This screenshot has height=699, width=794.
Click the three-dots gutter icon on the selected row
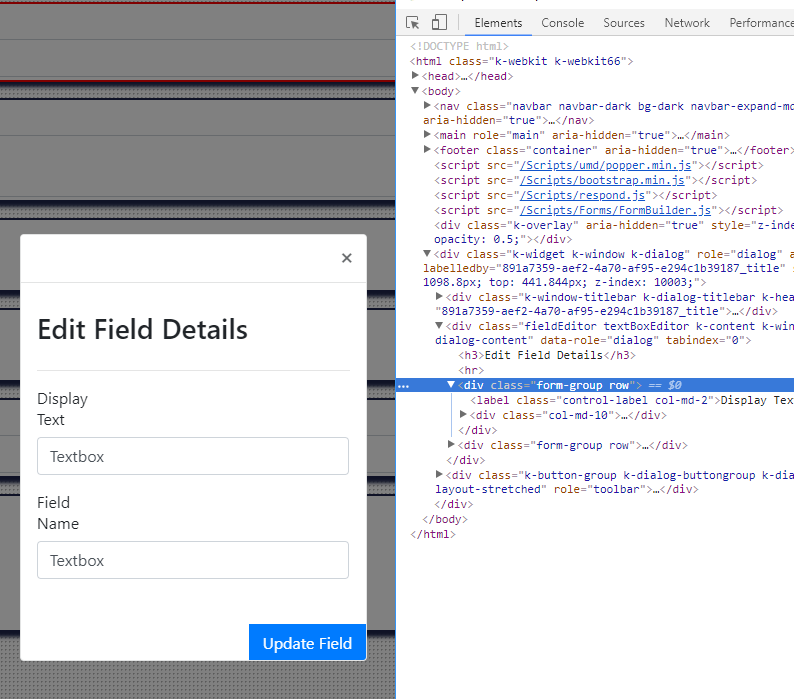click(x=403, y=386)
